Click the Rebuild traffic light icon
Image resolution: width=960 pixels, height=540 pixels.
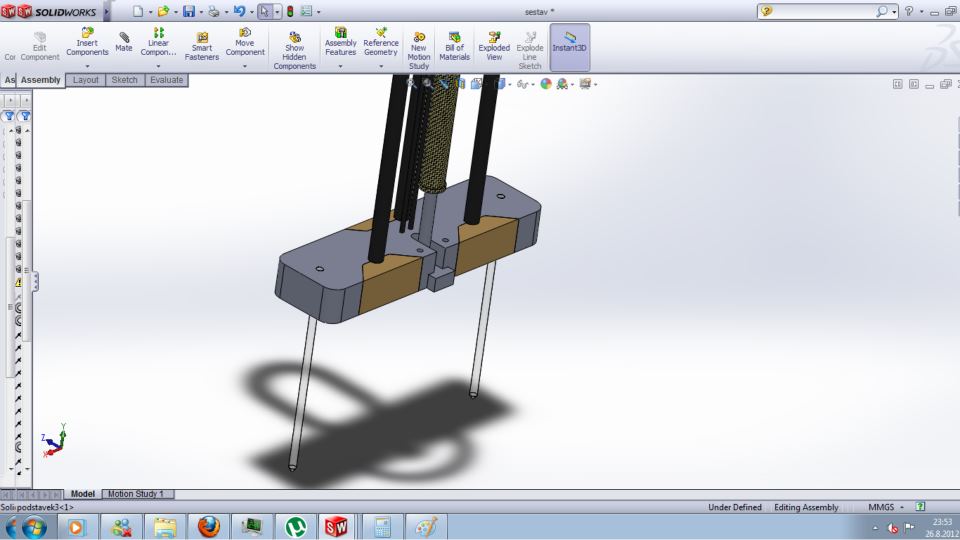292,11
